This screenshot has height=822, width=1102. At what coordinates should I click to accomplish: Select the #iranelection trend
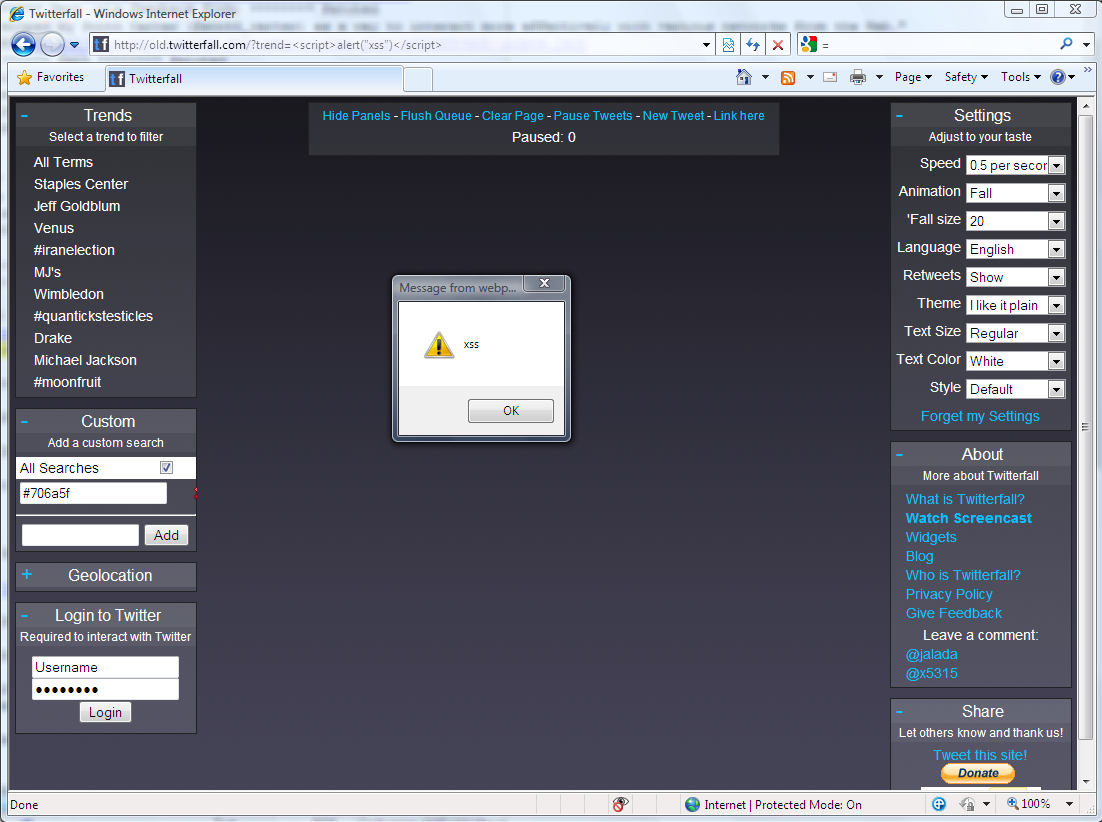(x=74, y=250)
